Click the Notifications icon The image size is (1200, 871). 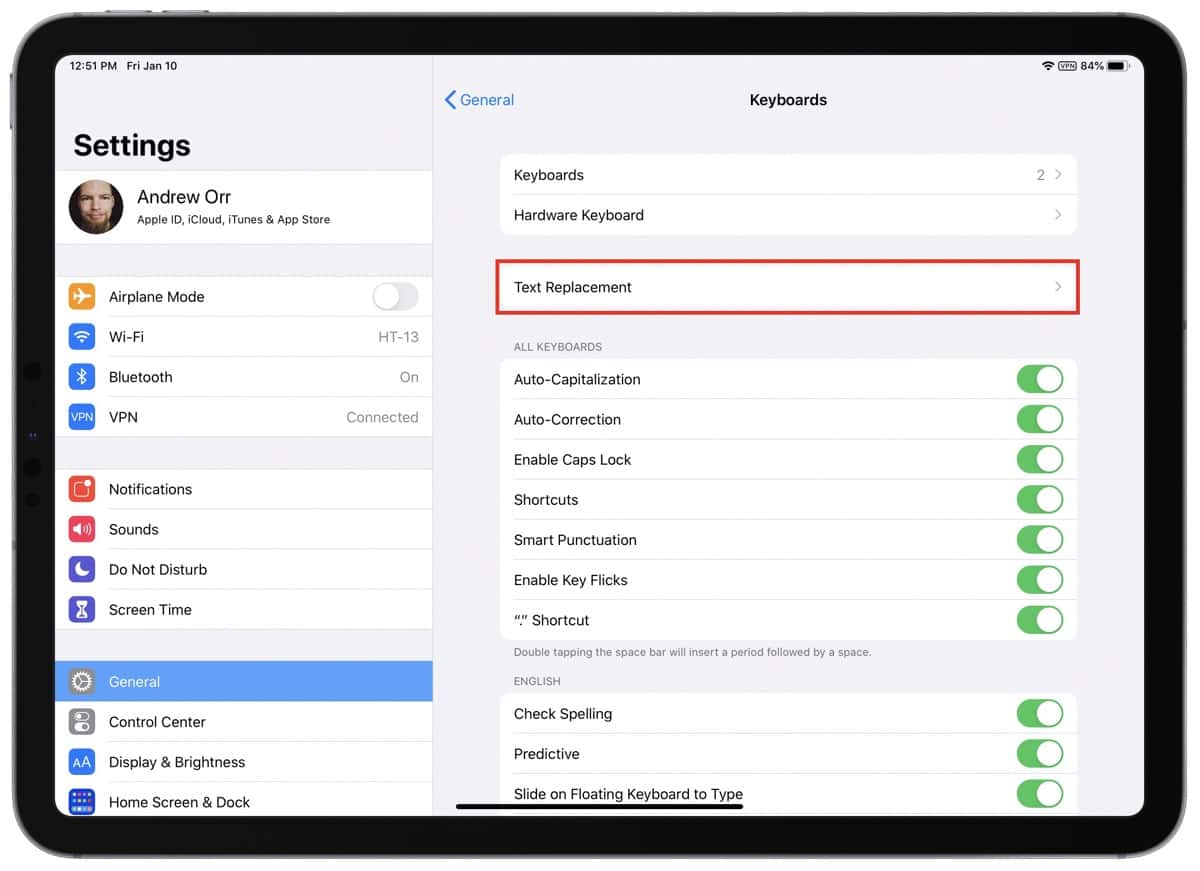81,489
